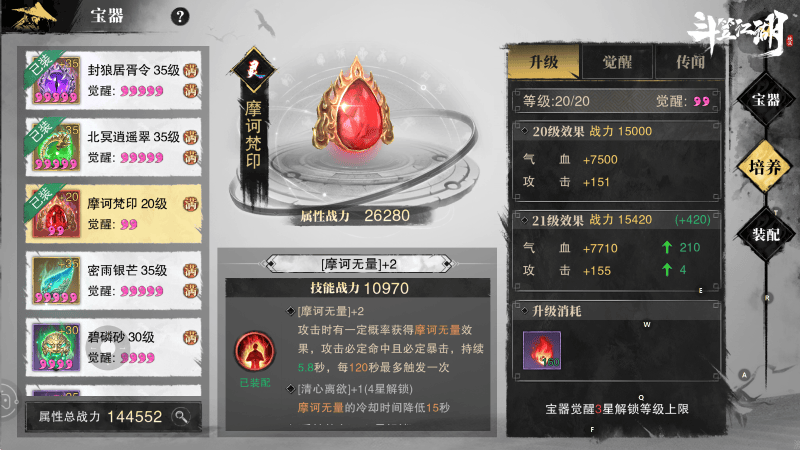Click the magnifier next to total power
This screenshot has height=450, width=800.
coord(181,416)
